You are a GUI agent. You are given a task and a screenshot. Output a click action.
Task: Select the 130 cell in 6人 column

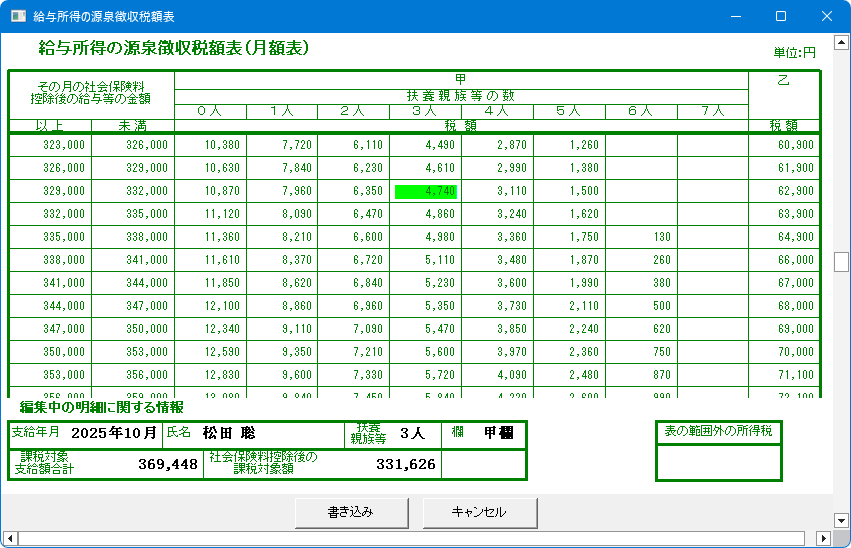click(641, 237)
